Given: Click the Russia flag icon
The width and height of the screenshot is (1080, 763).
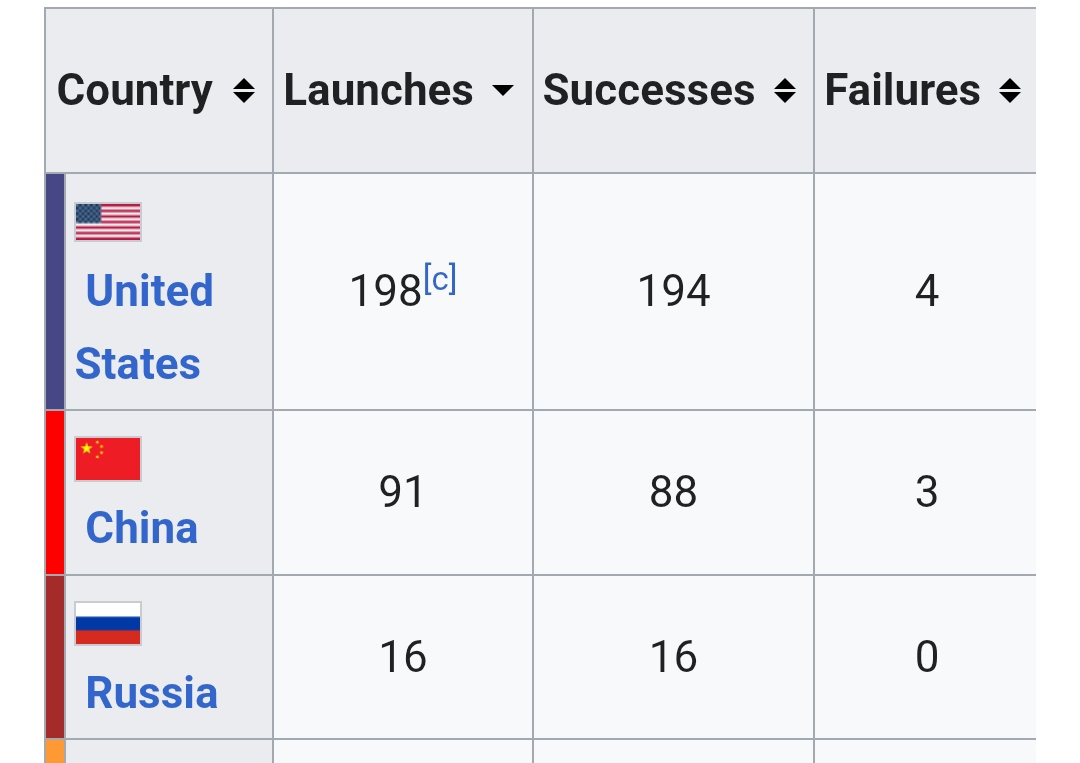Looking at the screenshot, I should 108,624.
